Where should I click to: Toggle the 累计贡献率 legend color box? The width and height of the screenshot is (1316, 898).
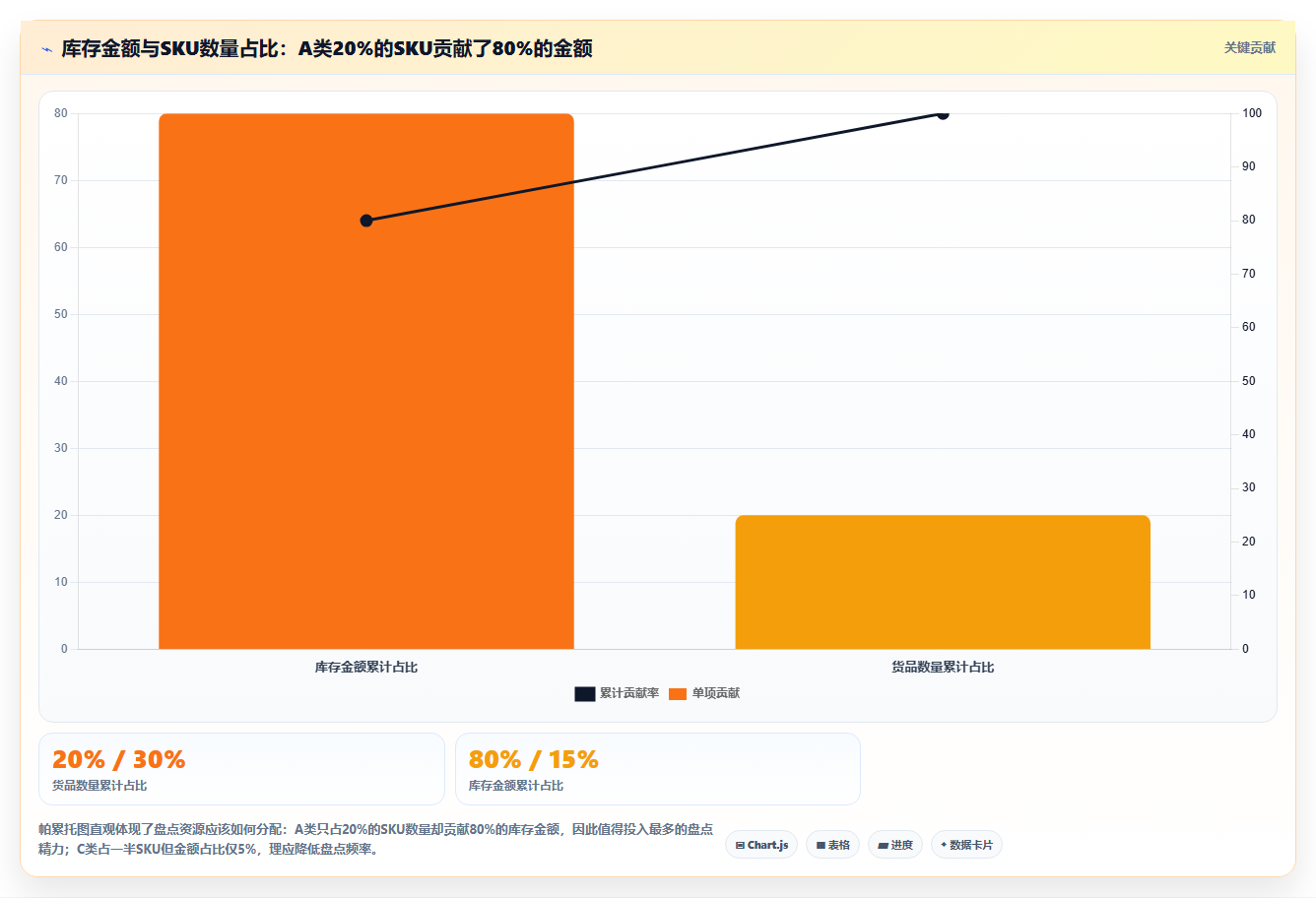point(585,694)
